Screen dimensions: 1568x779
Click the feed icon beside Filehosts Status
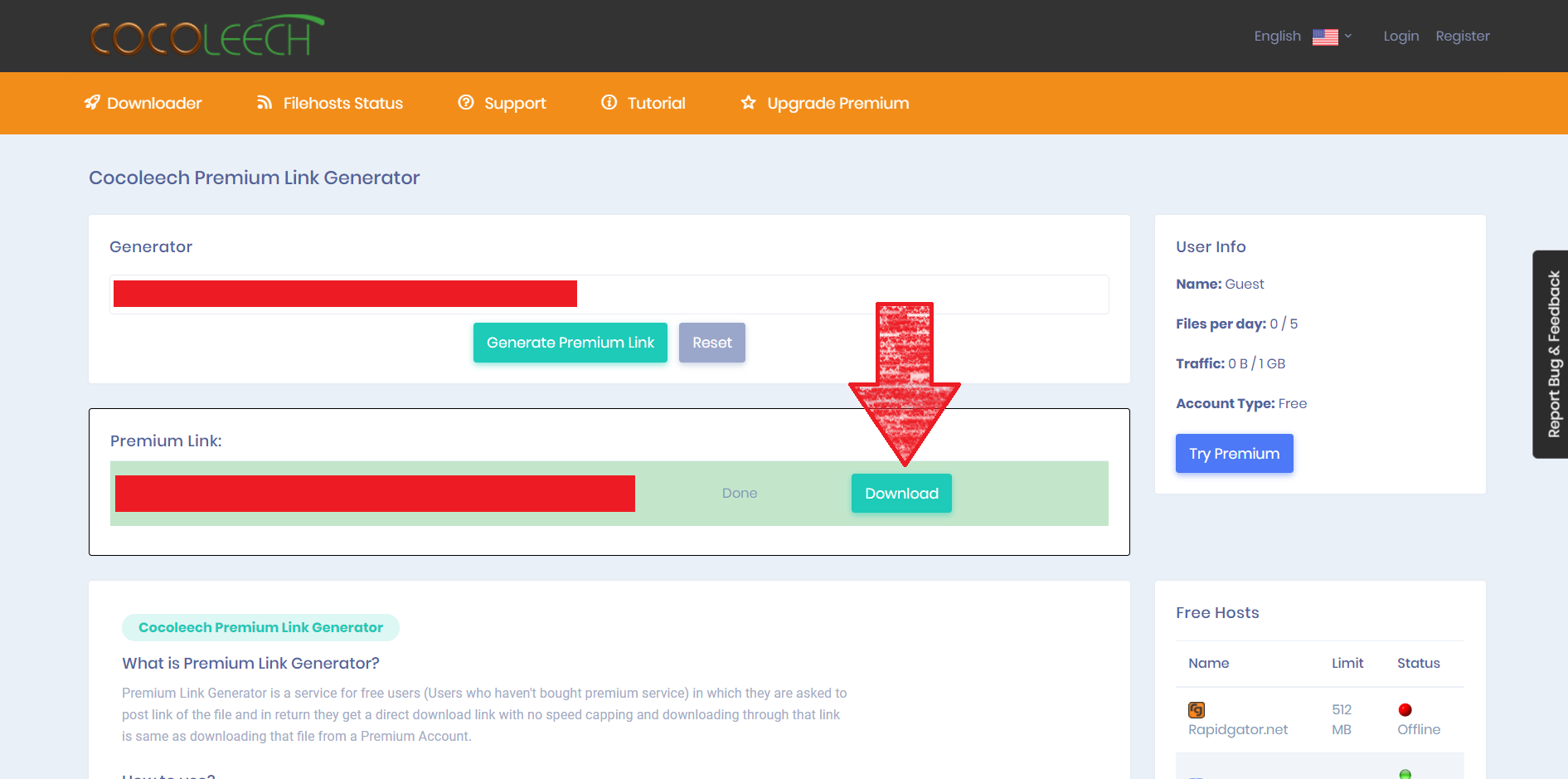click(265, 102)
